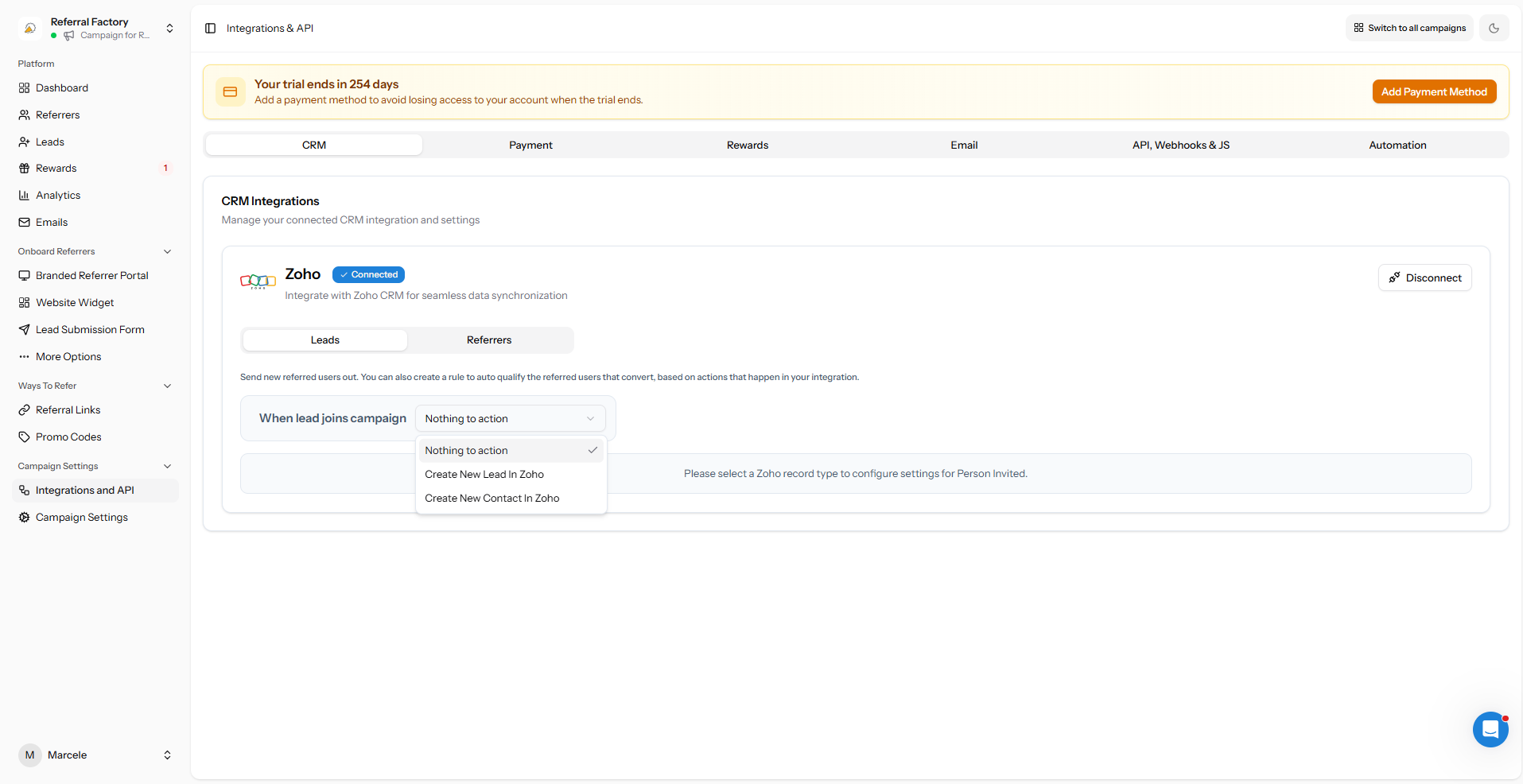
Task: Choose Nothing to action option
Action: tap(511, 451)
